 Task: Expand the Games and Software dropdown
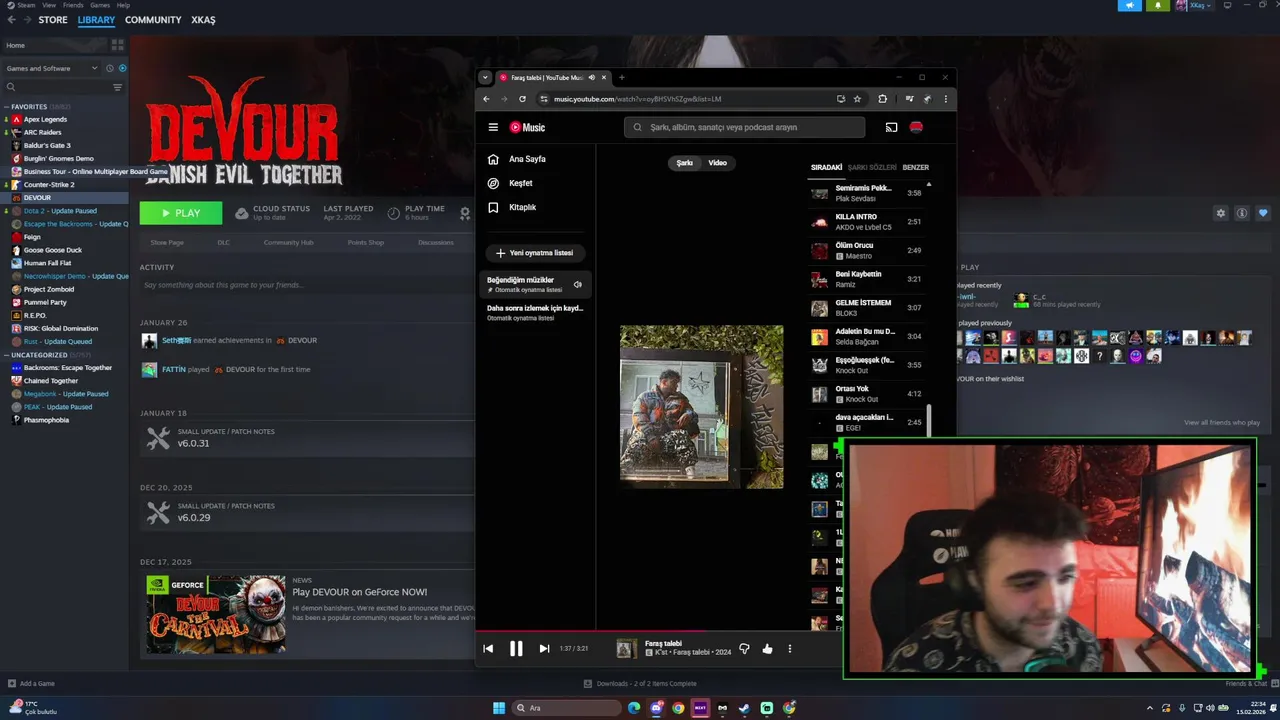[x=52, y=68]
